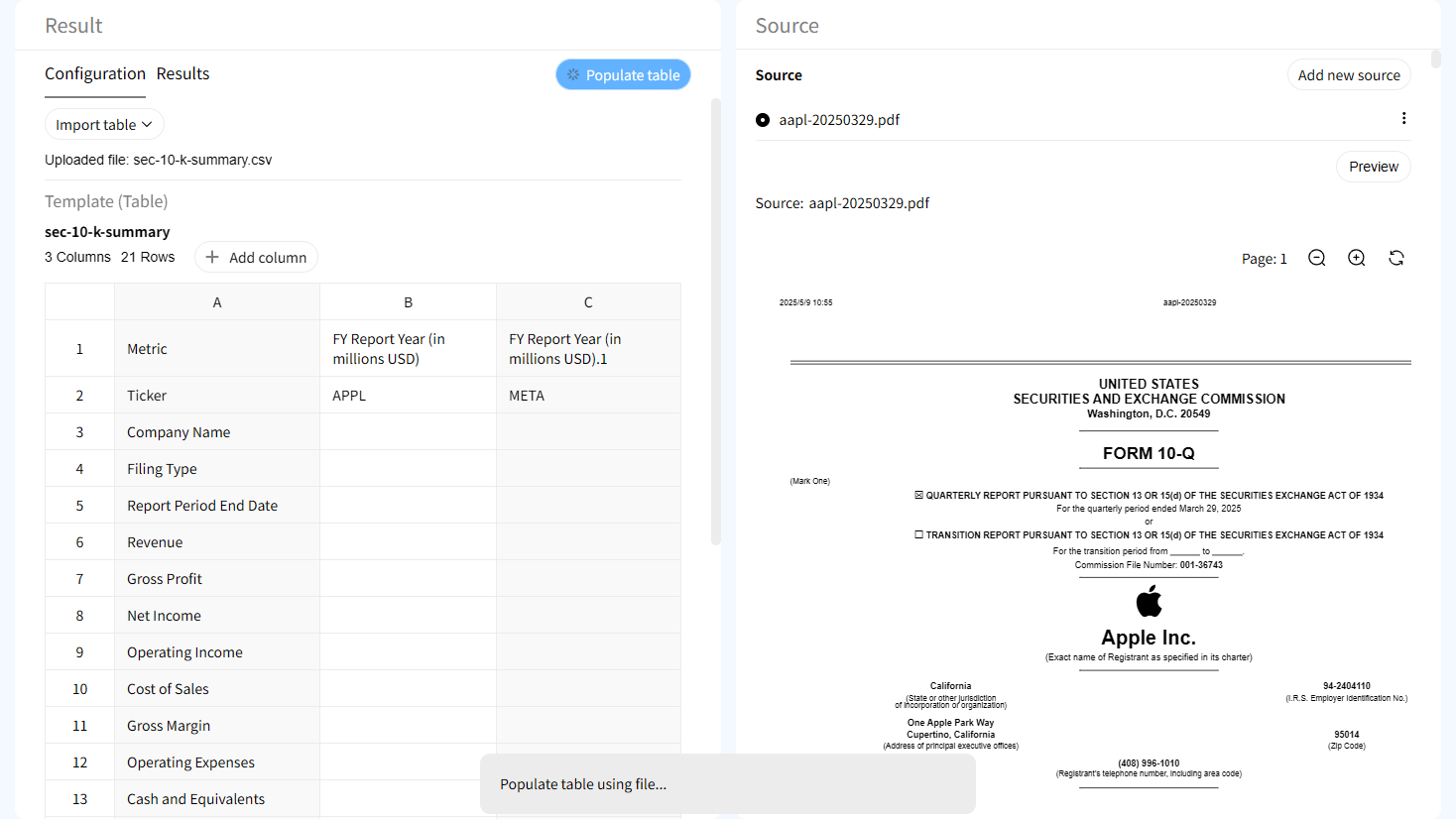Click the empty Revenue cell in column C
Screen dimensions: 1456x819
588,542
